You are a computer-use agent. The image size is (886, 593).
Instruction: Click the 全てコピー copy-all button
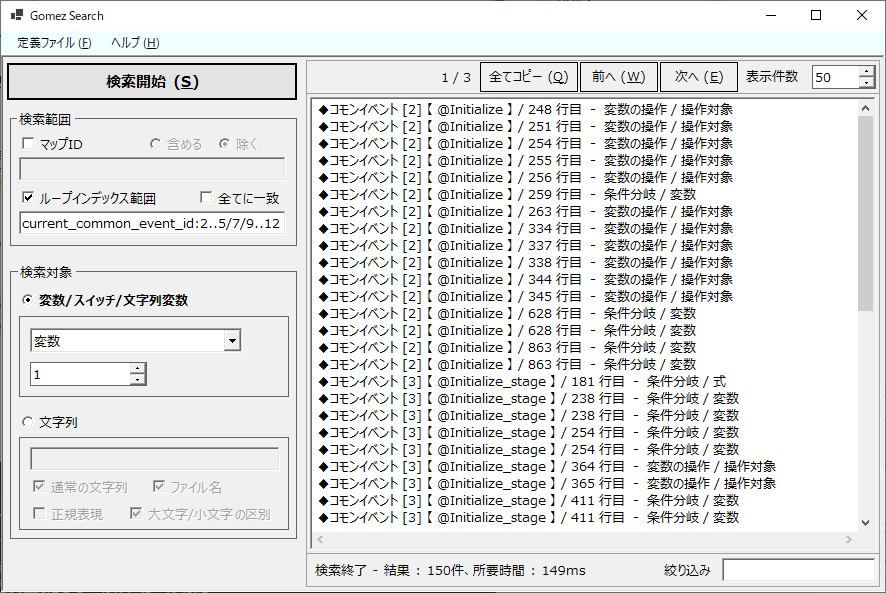pos(528,76)
